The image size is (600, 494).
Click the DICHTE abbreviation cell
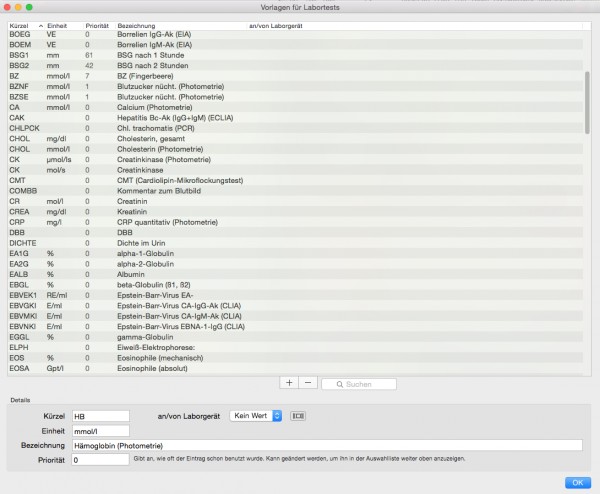[x=23, y=243]
